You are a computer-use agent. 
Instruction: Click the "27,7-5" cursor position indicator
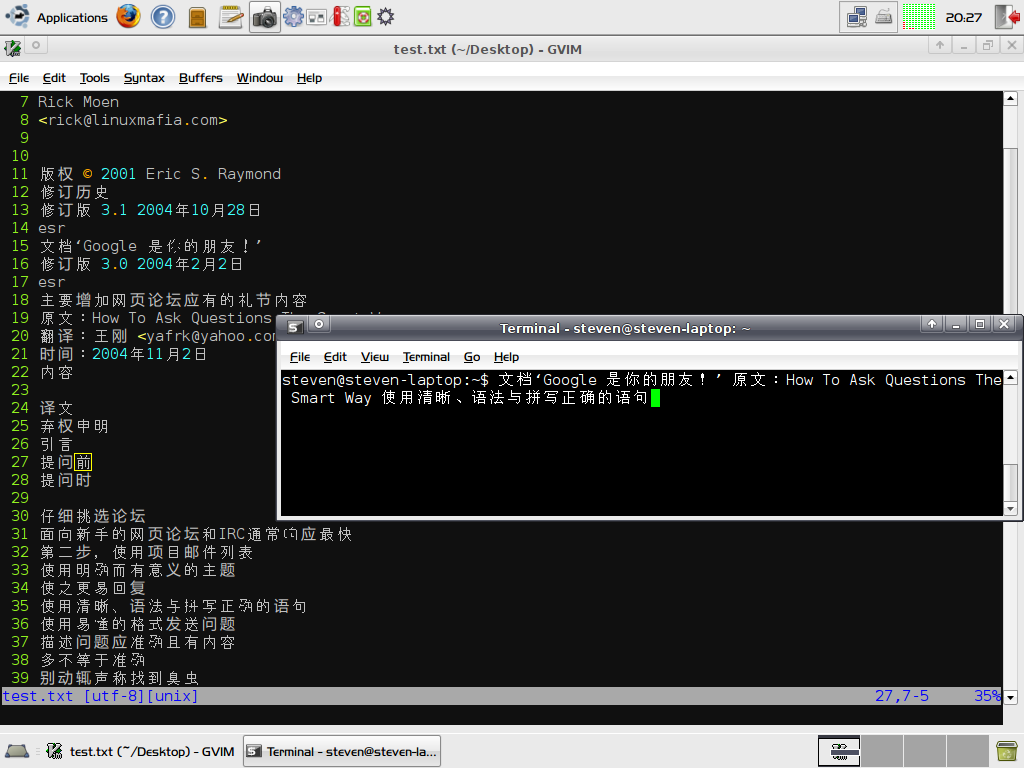(902, 696)
